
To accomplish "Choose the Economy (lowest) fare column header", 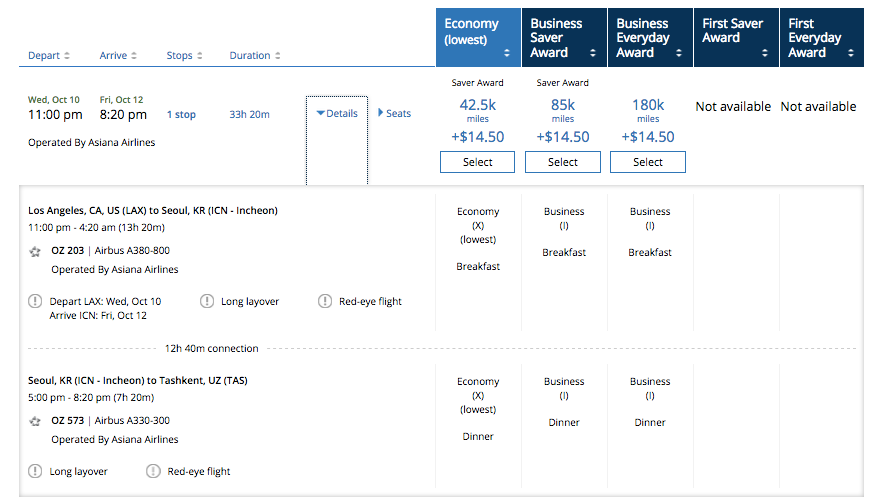I will tap(477, 38).
